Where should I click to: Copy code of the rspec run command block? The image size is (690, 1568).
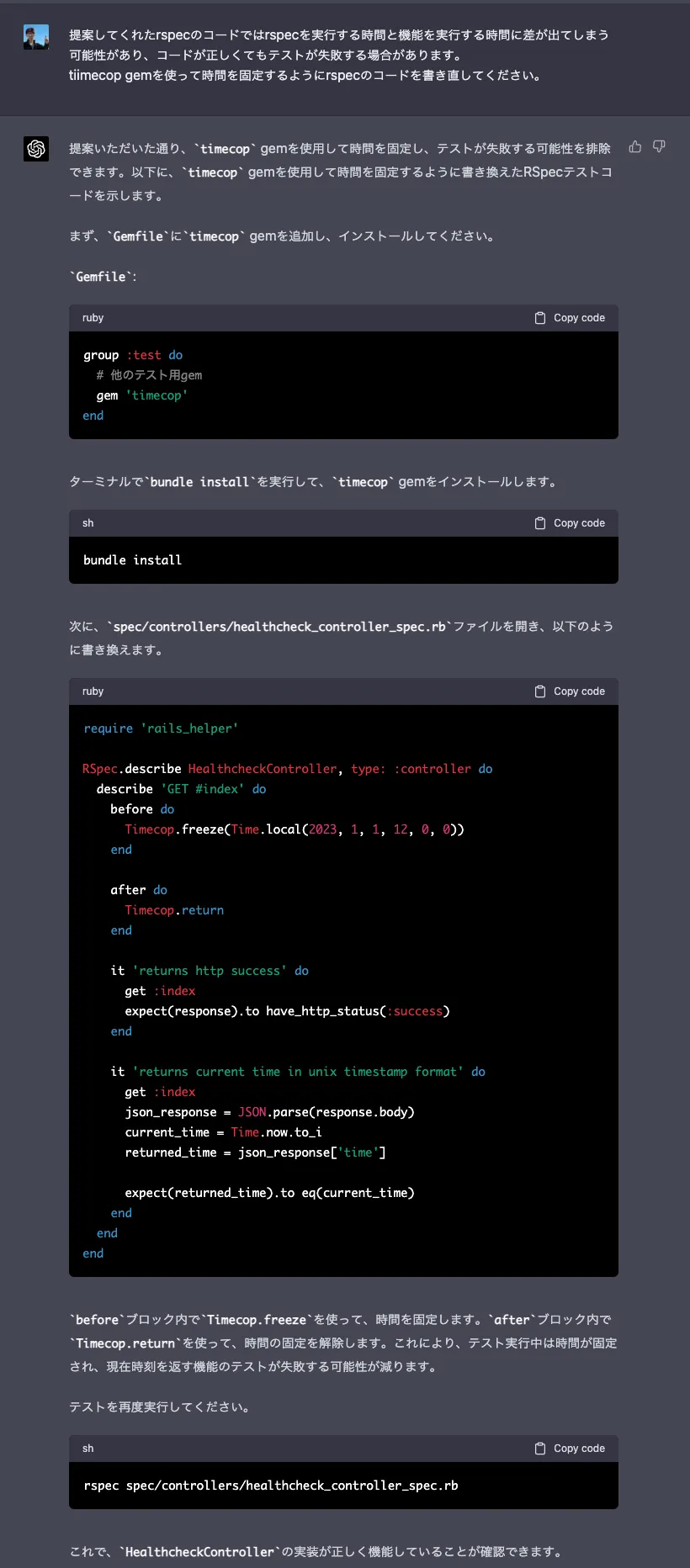coord(571,1449)
